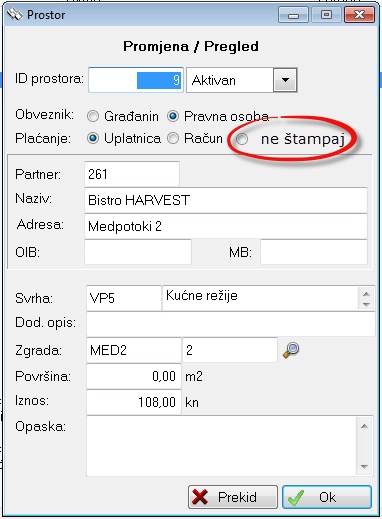
Task: Select the Račun payment radio button
Action: [x=173, y=138]
